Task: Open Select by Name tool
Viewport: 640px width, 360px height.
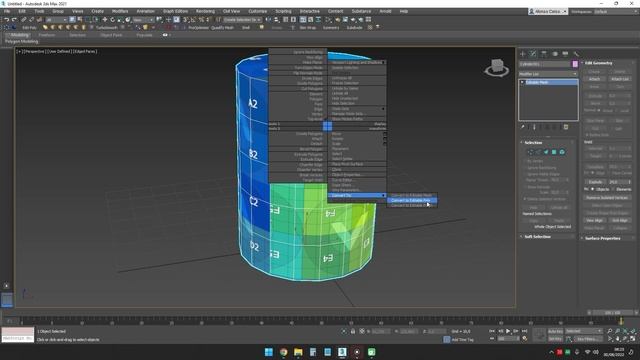Action: (80, 20)
